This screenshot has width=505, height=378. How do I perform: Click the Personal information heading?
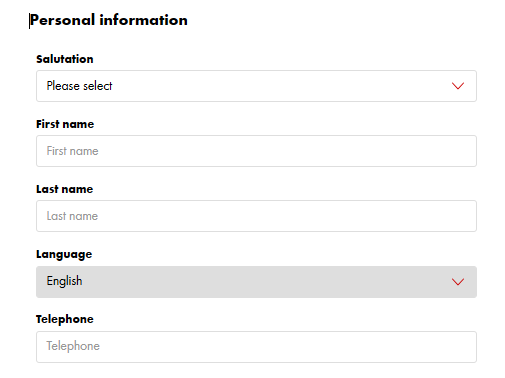coord(109,20)
